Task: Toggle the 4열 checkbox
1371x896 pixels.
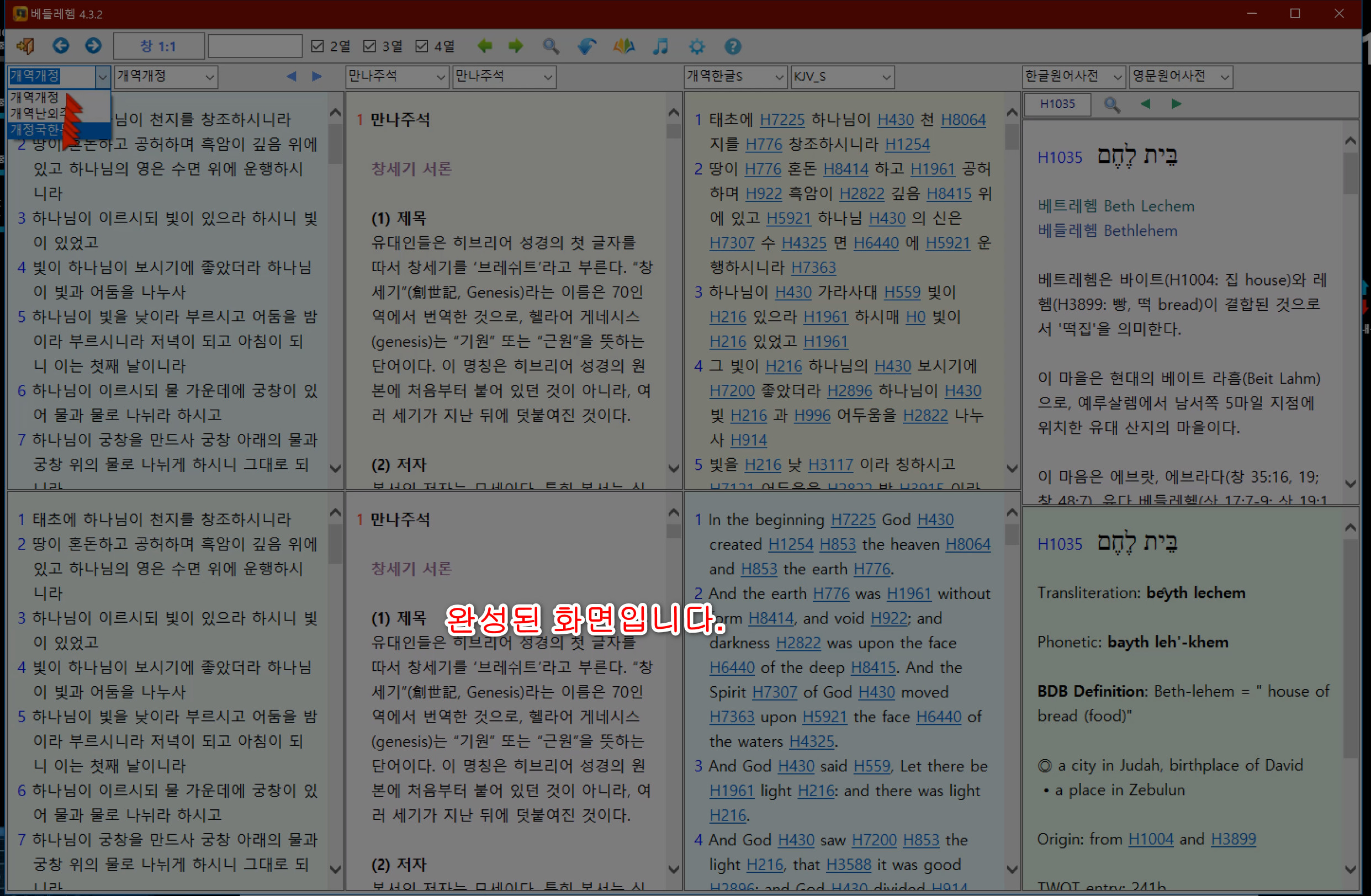Action: coord(422,46)
